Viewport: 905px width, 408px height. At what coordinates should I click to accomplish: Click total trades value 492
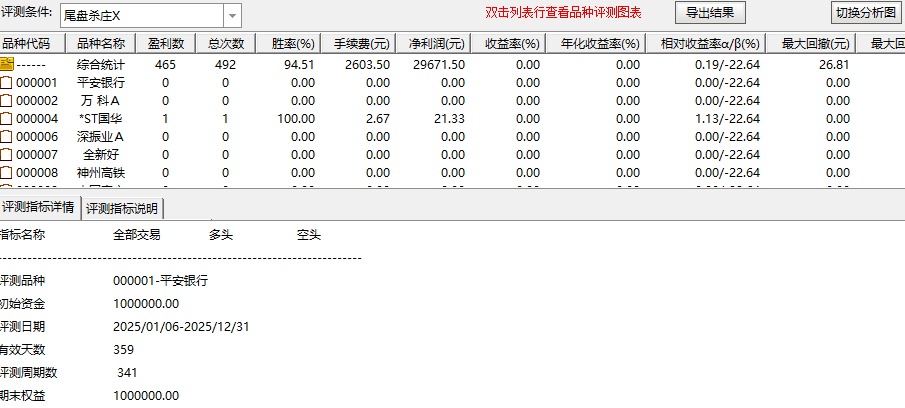[225, 65]
